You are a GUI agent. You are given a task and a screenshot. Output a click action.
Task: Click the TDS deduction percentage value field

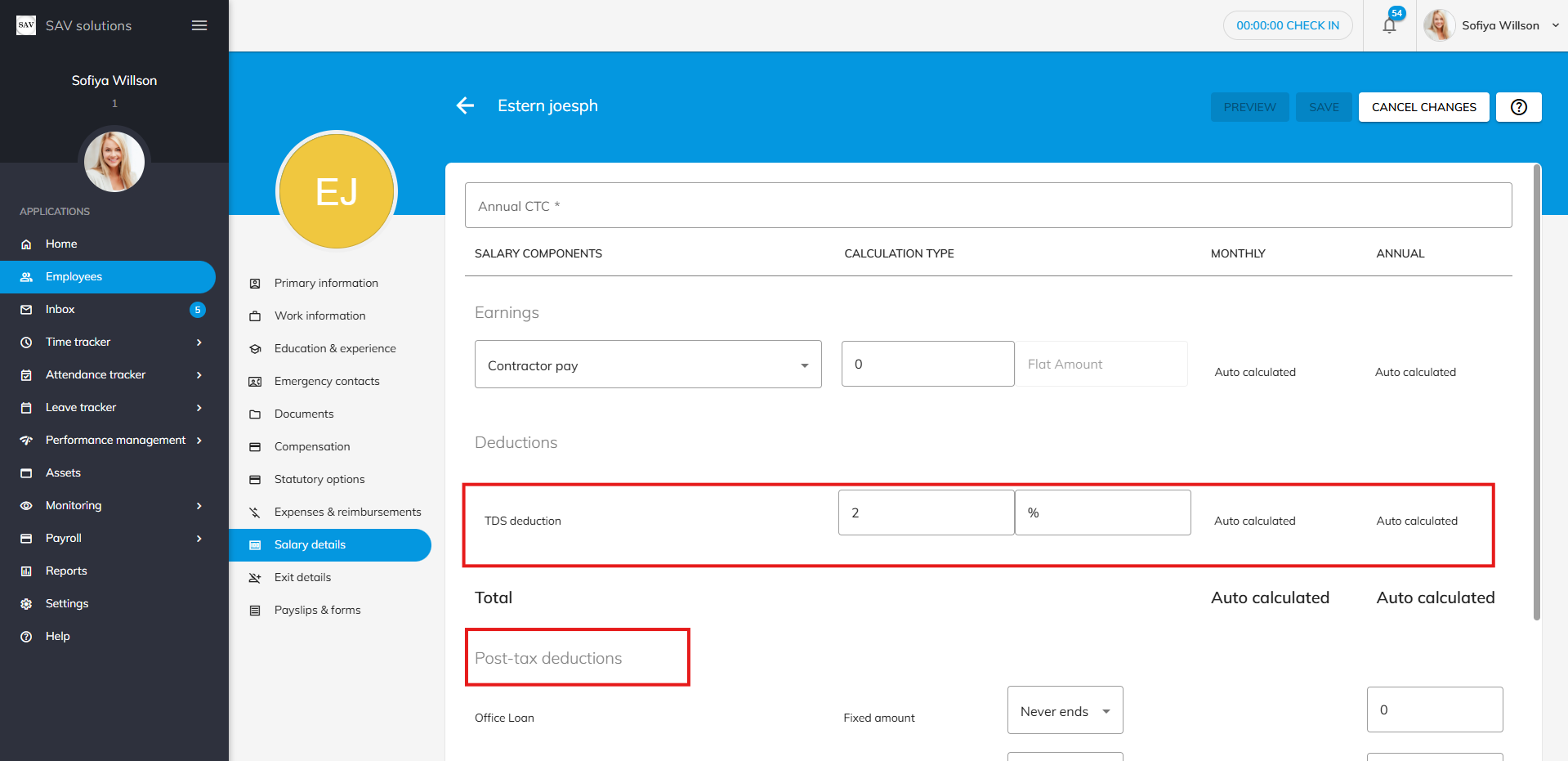click(x=926, y=513)
